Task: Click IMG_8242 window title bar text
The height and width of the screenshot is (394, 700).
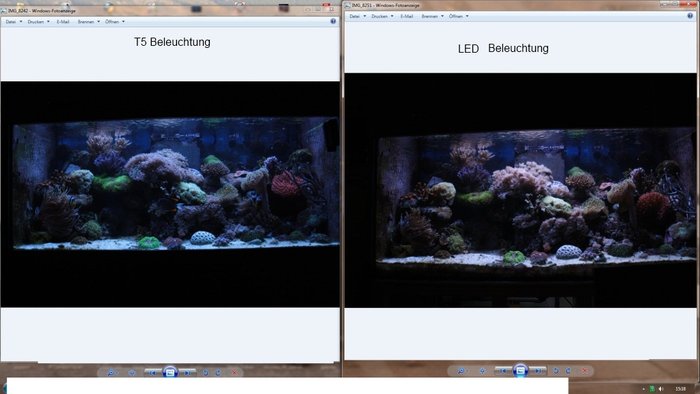Action: pos(42,11)
